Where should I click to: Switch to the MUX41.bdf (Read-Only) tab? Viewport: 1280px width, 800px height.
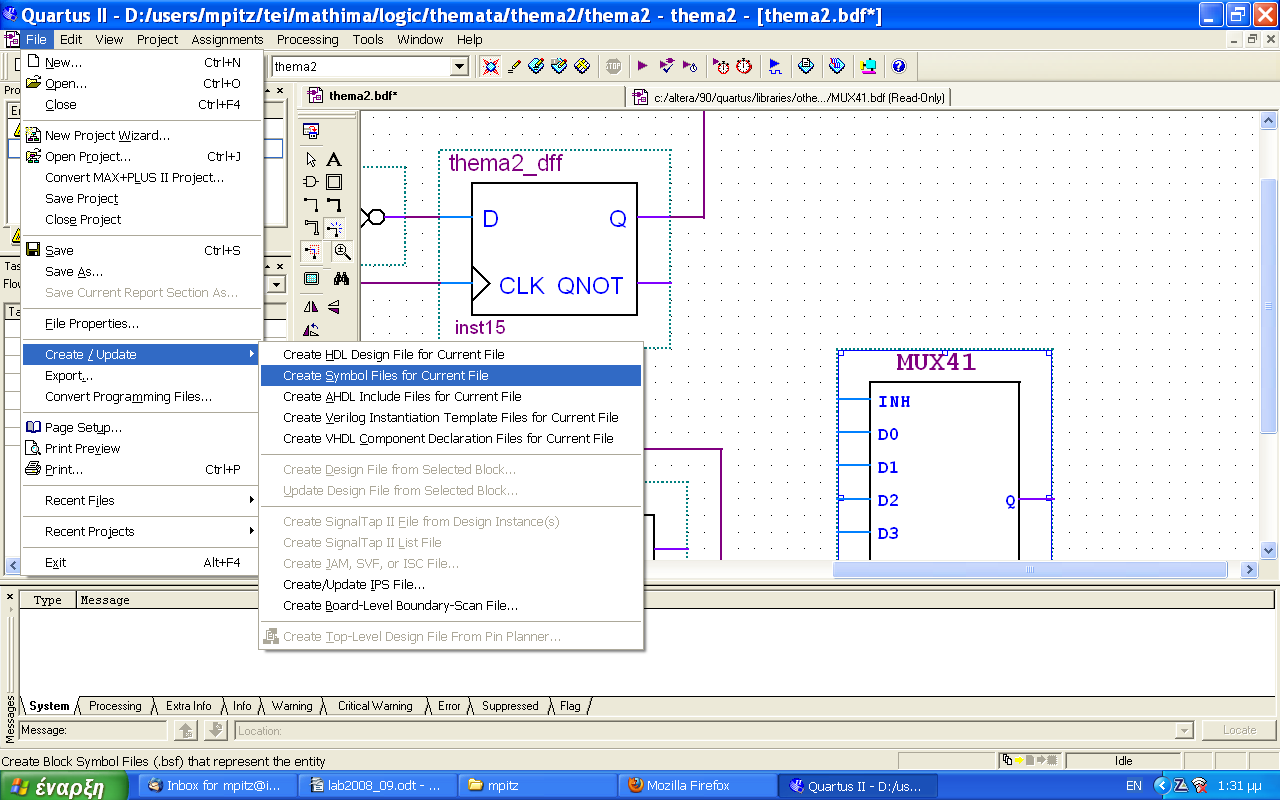[x=790, y=97]
